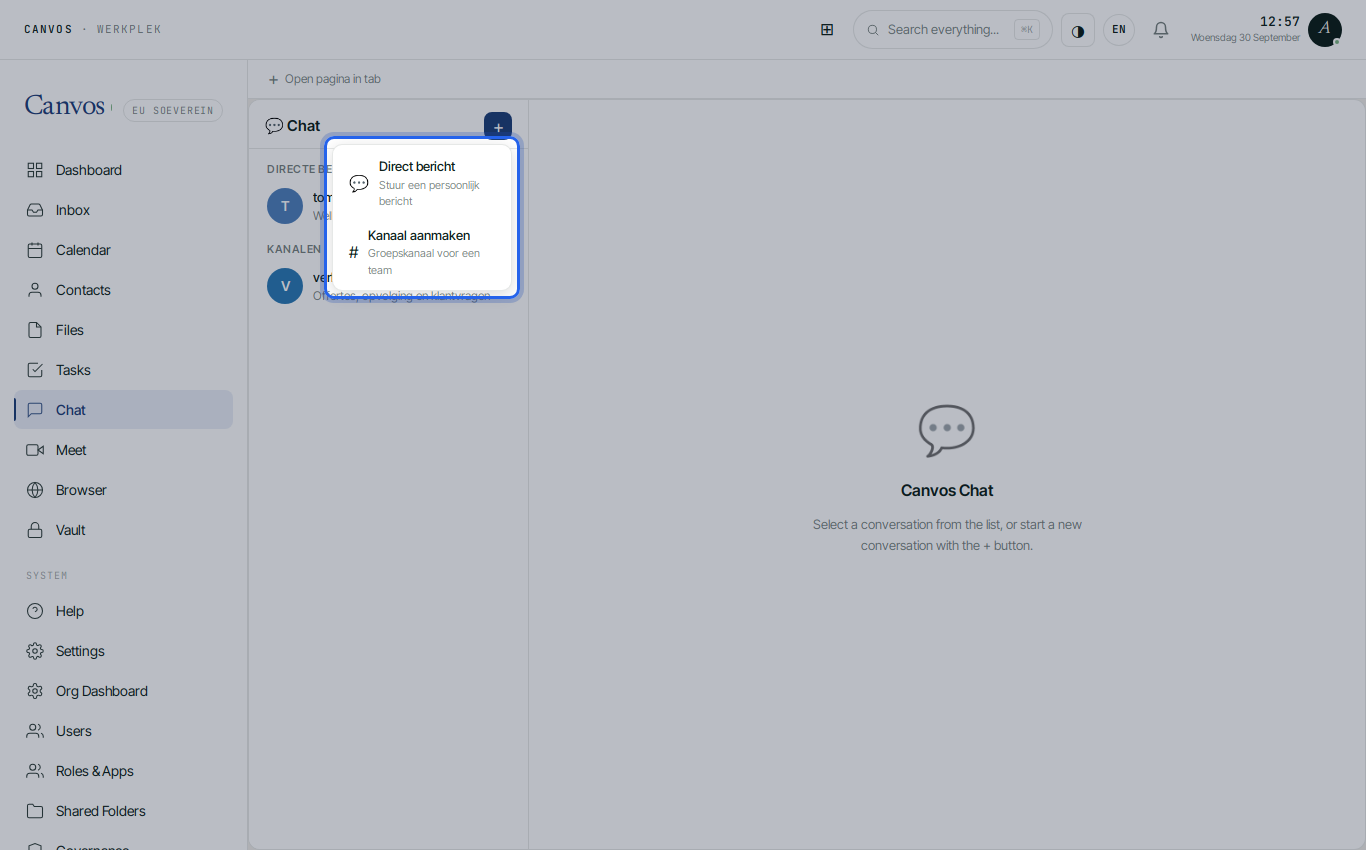Choose Direct bericht from the menu
Viewport: 1366px width, 850px height.
tap(422, 183)
